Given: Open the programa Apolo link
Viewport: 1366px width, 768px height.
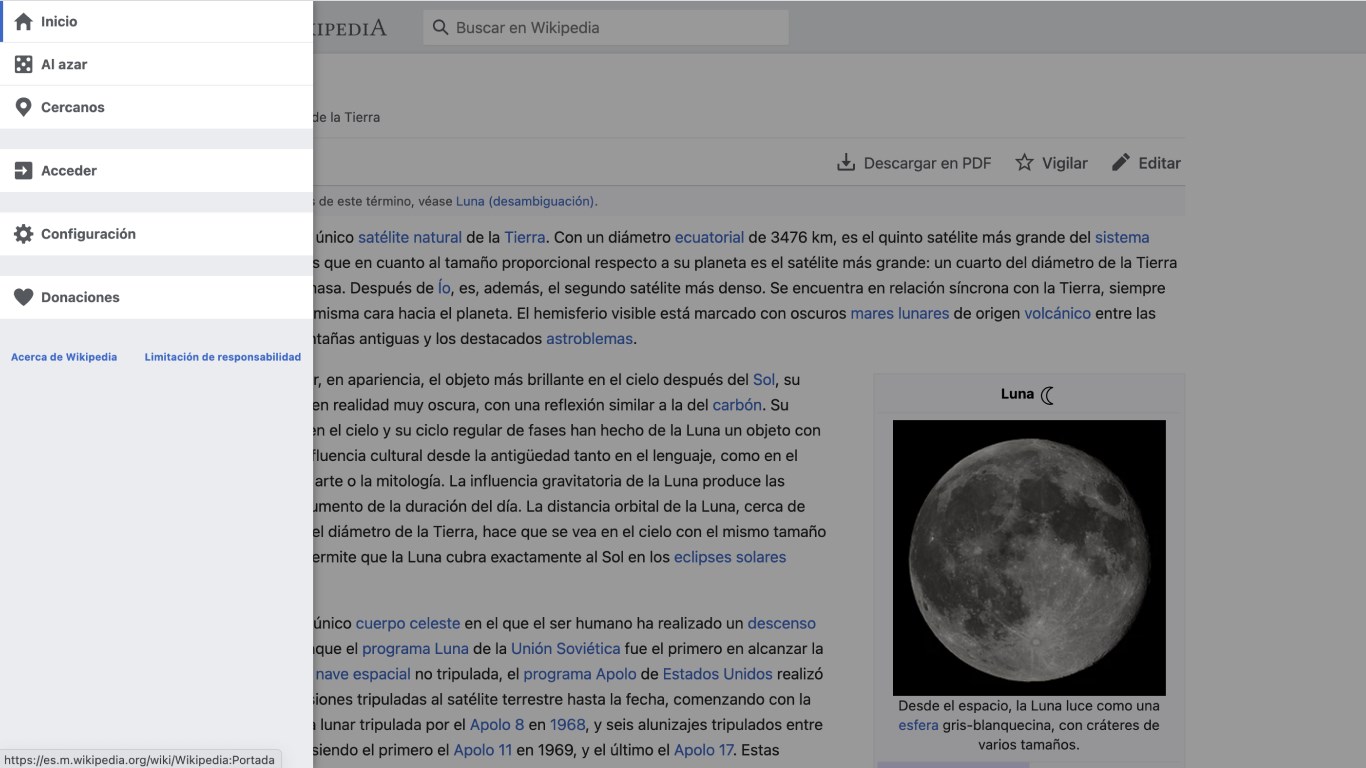Looking at the screenshot, I should click(x=580, y=674).
